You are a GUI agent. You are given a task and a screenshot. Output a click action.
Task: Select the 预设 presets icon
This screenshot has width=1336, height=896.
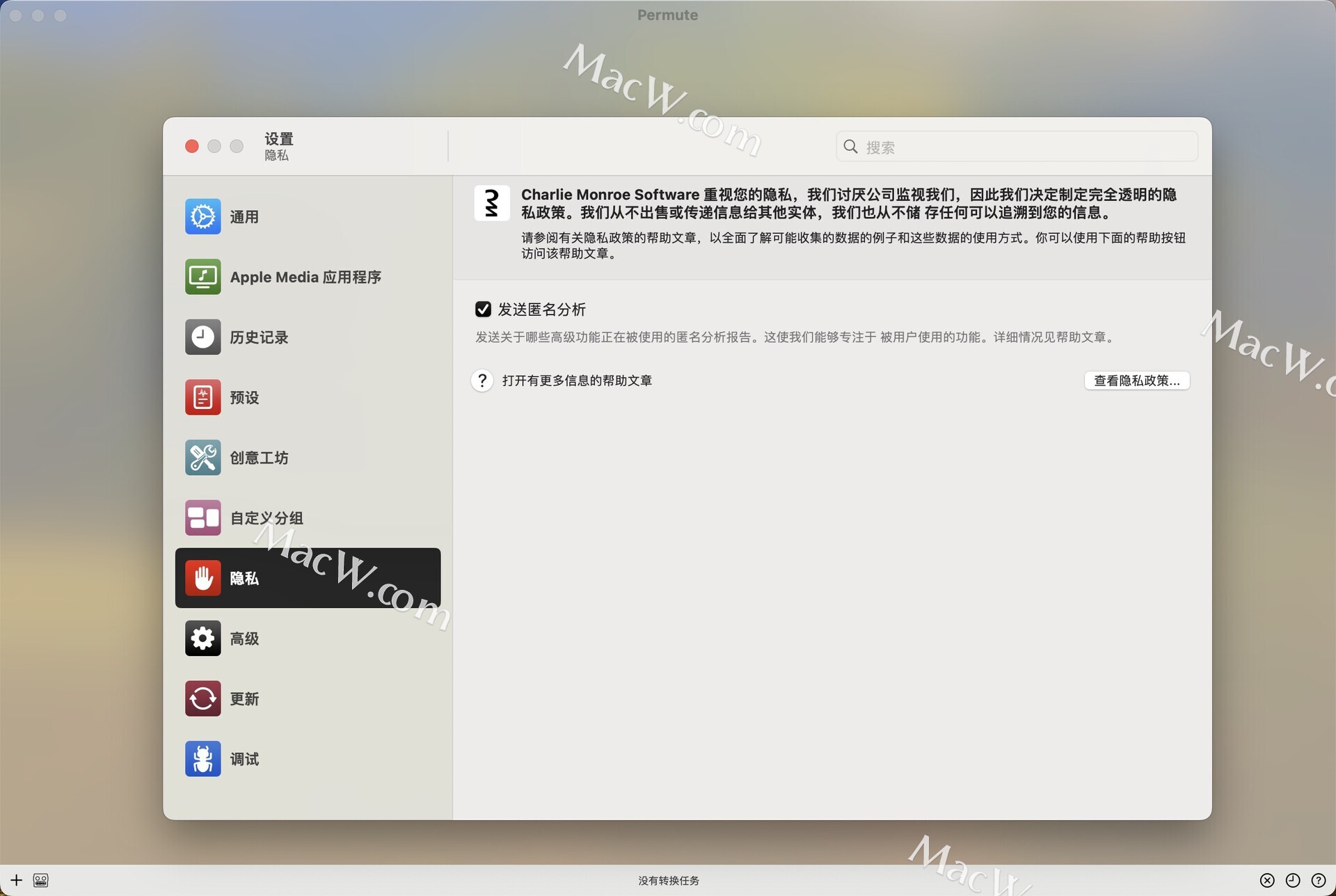[x=202, y=397]
